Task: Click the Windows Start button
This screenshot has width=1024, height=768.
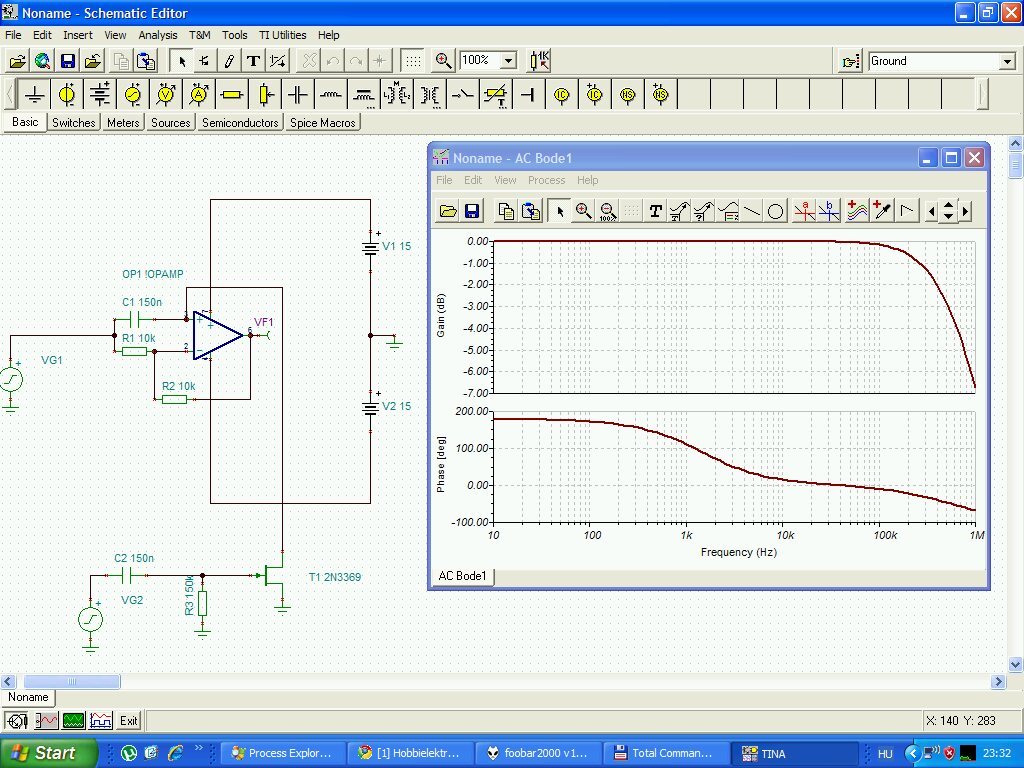Action: click(x=48, y=753)
